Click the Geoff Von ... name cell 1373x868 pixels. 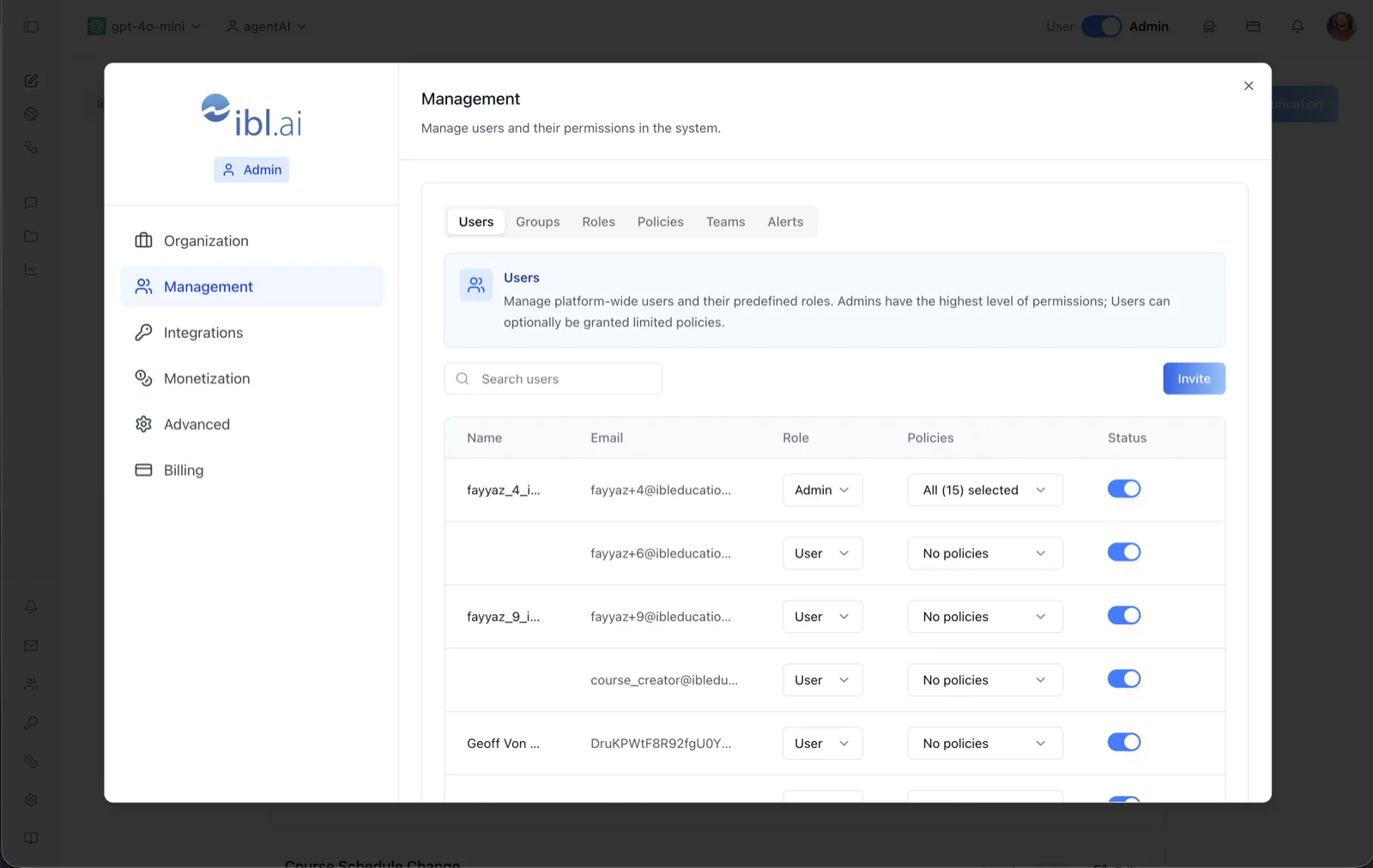coord(503,744)
